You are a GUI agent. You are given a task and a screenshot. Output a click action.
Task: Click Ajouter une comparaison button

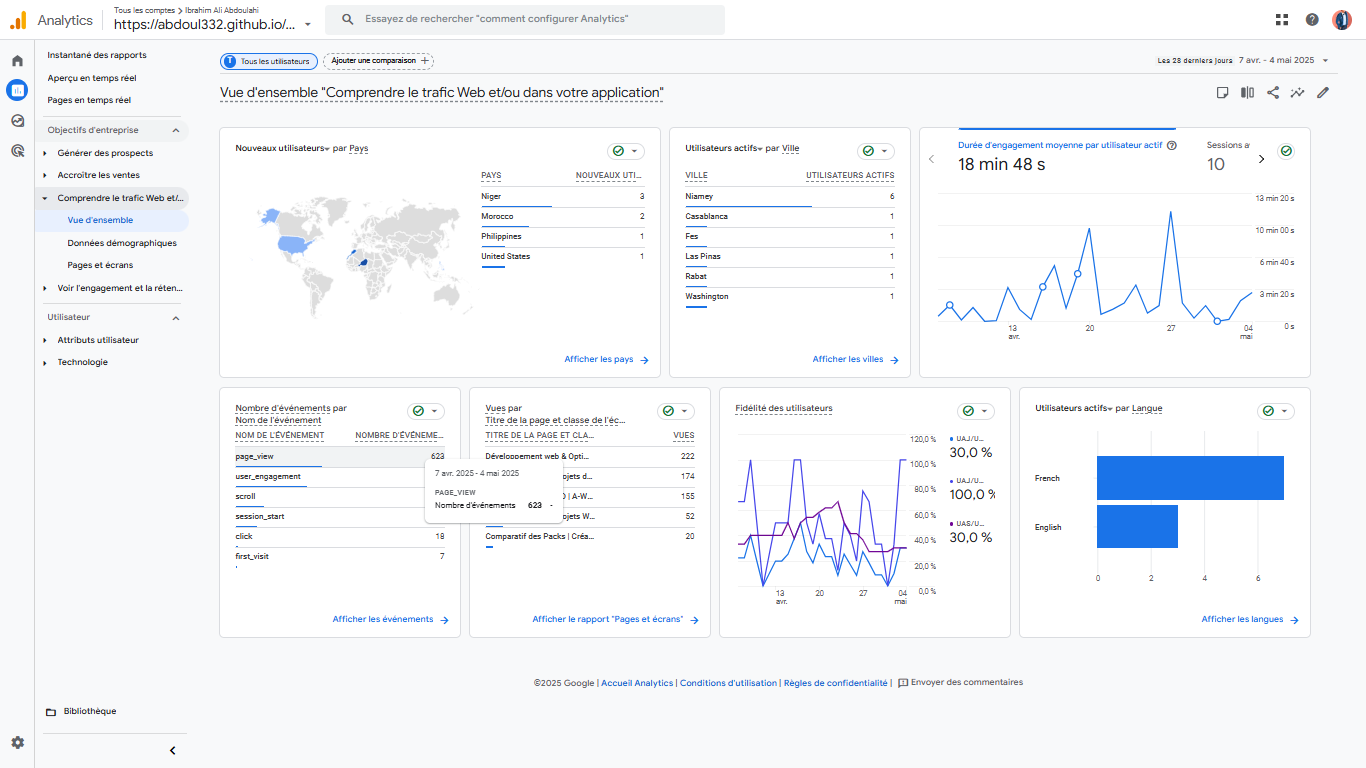[378, 61]
